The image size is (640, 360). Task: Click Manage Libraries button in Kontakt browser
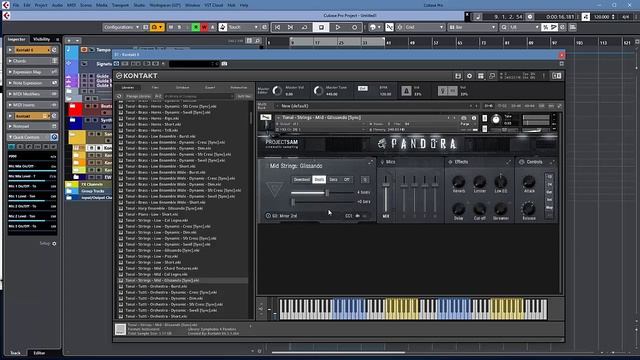(x=138, y=96)
